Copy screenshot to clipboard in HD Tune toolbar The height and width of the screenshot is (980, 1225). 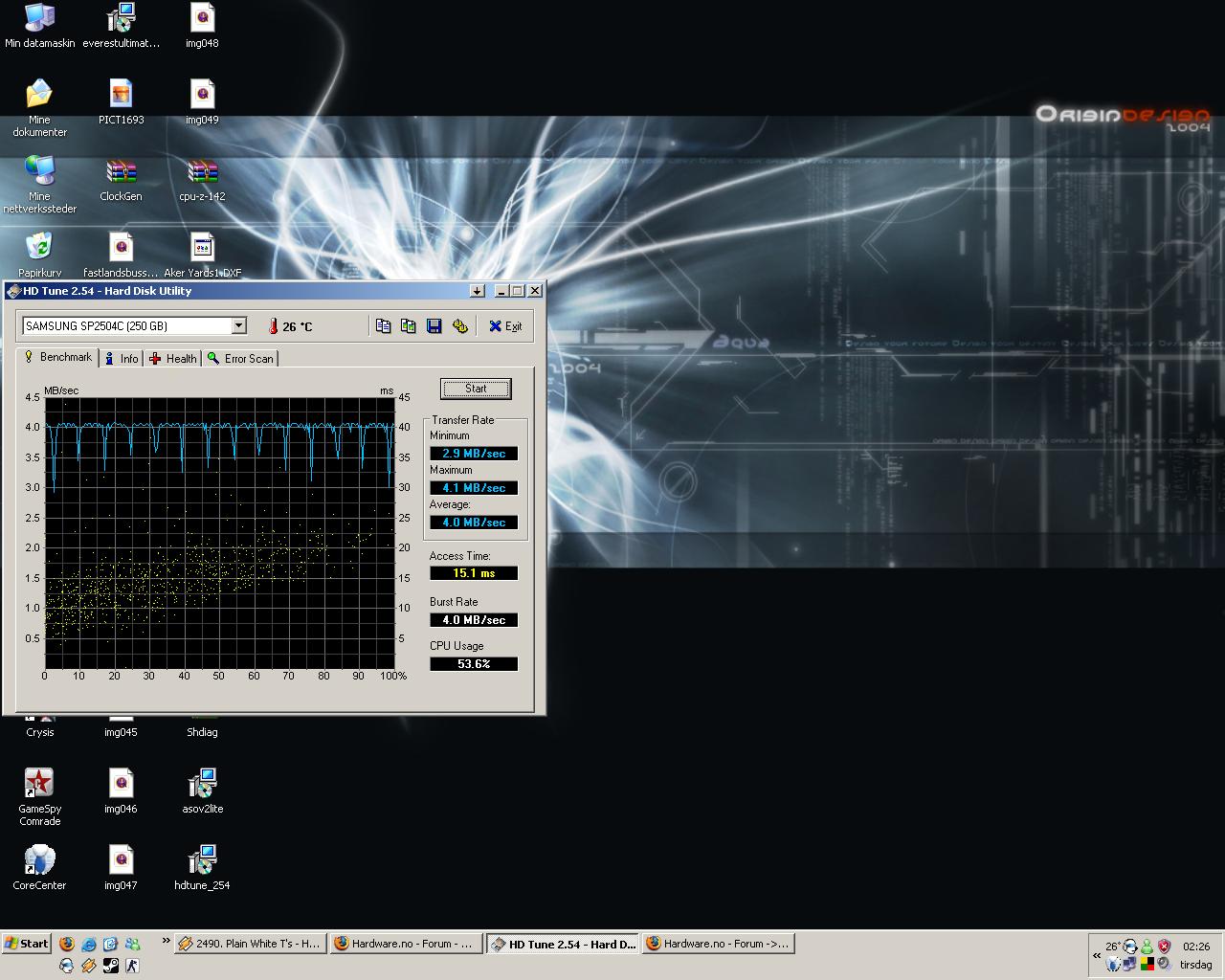pyautogui.click(x=409, y=326)
